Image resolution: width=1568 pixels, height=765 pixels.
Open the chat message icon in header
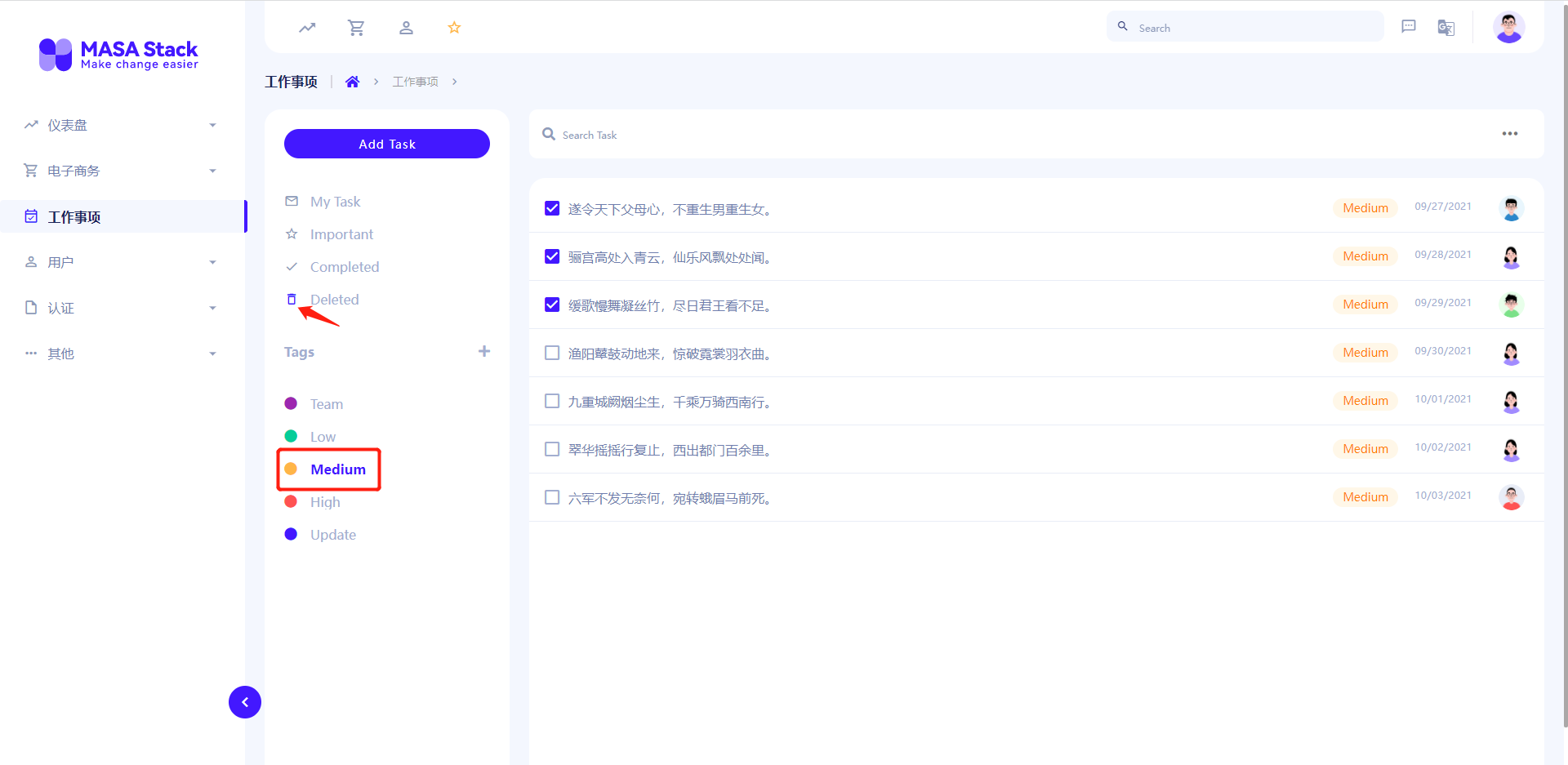tap(1409, 27)
